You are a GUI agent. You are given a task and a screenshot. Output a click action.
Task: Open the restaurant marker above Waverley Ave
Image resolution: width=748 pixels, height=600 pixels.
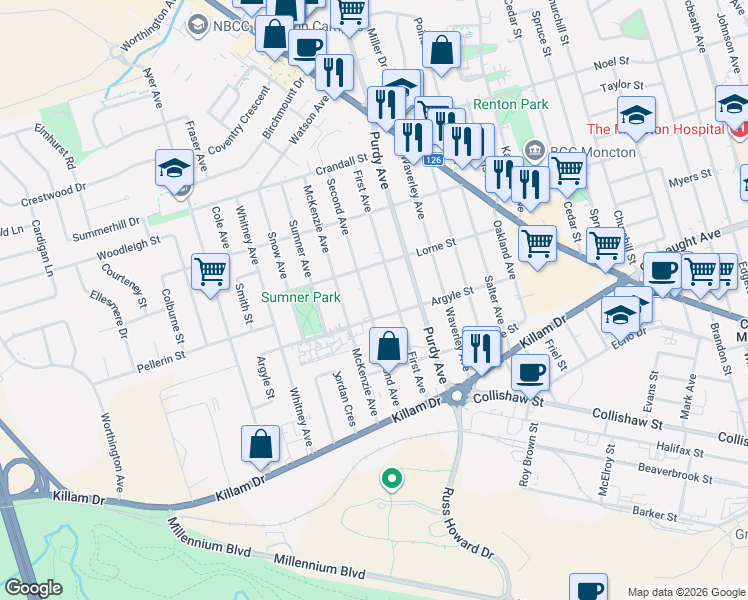414,141
